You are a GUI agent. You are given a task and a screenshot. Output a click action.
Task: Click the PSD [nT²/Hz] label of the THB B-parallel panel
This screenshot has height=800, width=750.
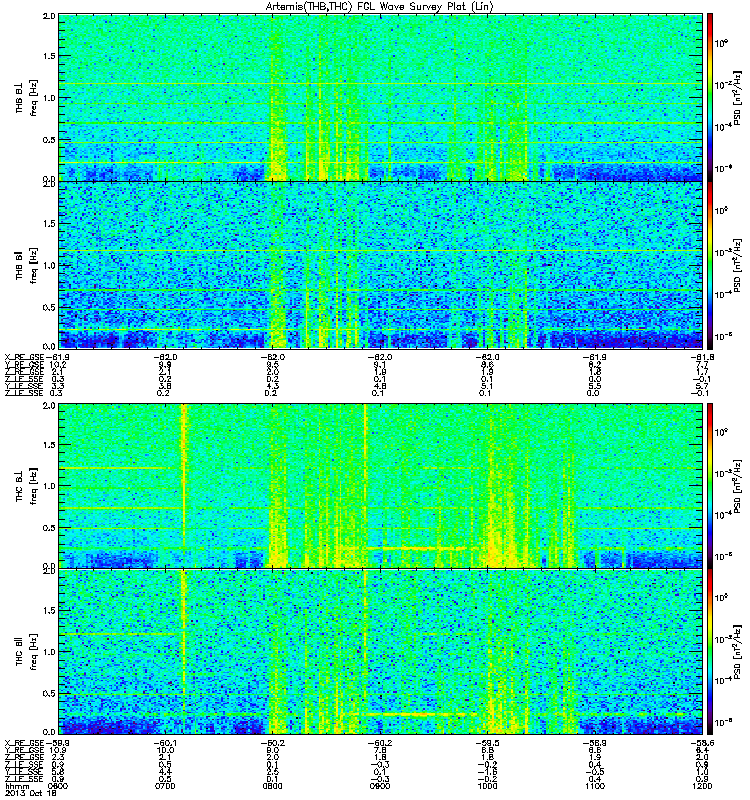click(x=737, y=265)
